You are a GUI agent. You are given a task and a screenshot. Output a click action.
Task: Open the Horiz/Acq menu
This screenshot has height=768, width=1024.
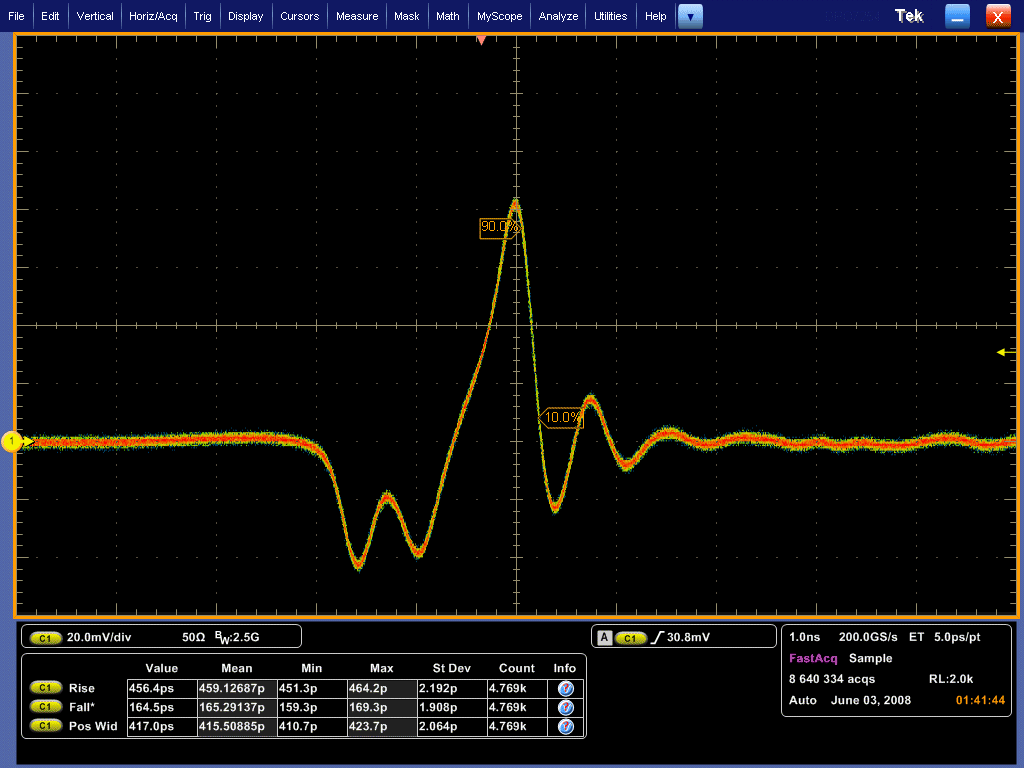(154, 16)
